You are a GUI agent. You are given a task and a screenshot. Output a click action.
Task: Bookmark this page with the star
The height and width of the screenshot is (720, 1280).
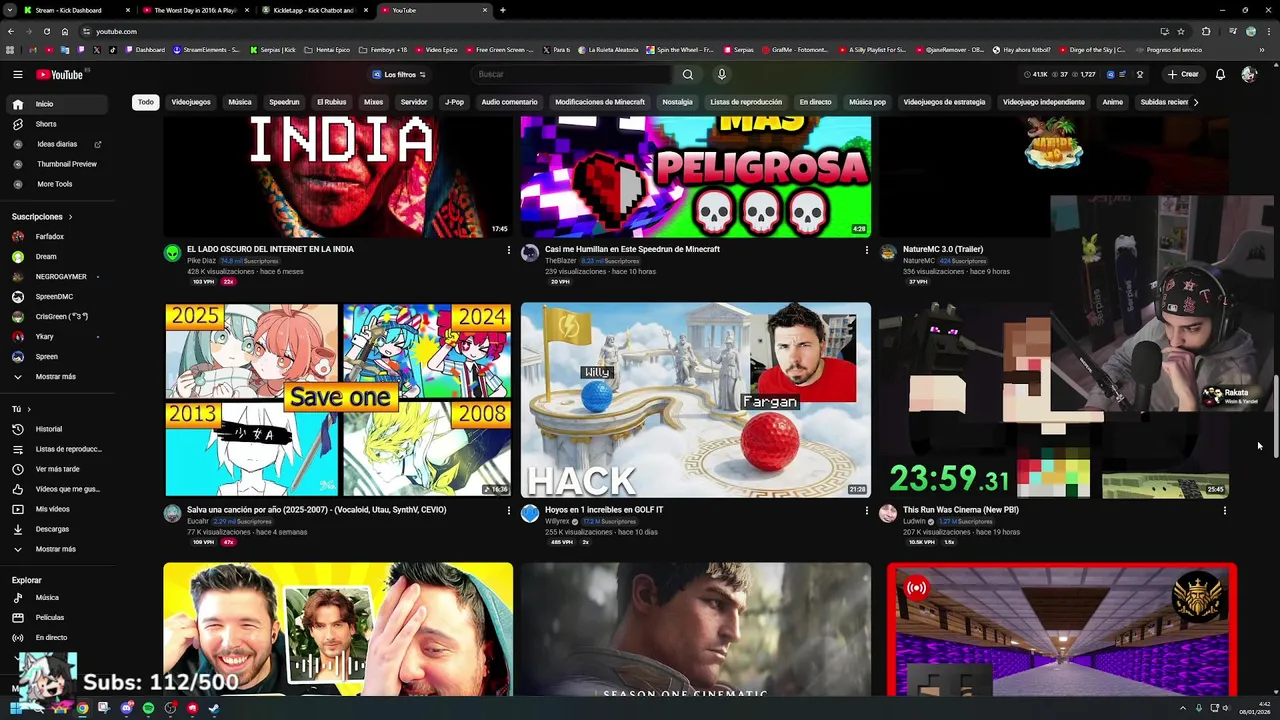[1181, 31]
